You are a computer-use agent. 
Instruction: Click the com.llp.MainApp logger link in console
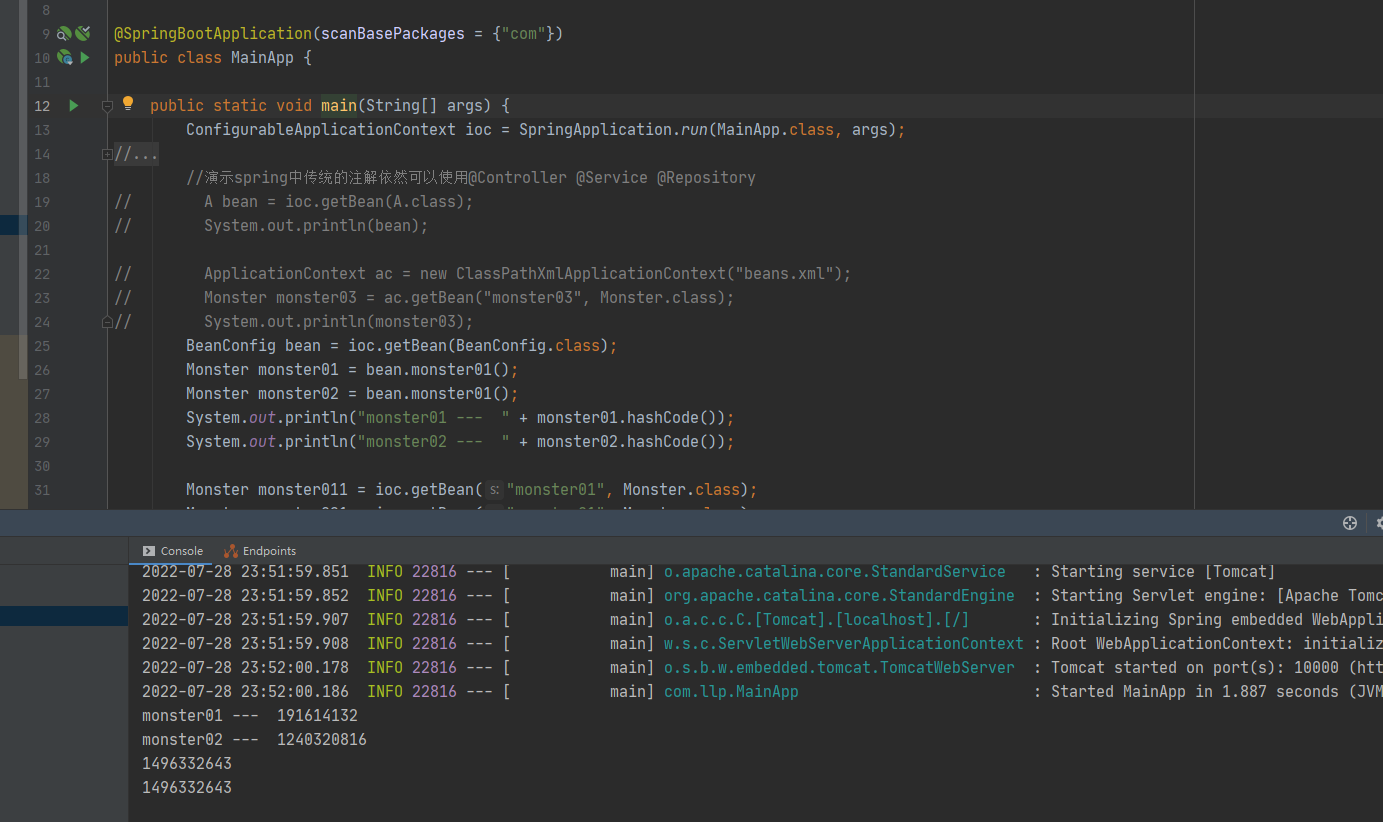pos(731,692)
